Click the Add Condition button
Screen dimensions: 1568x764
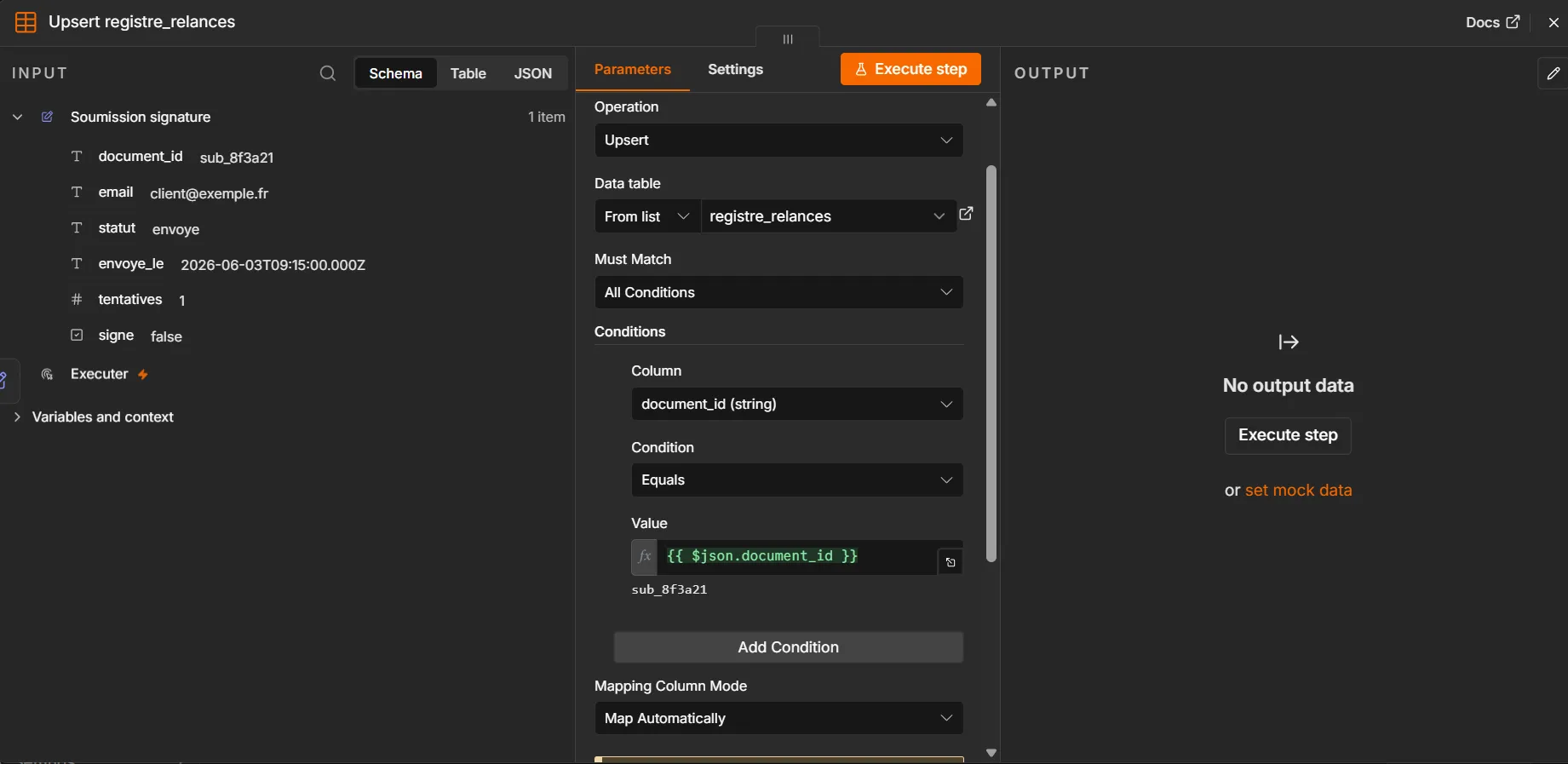pos(789,647)
